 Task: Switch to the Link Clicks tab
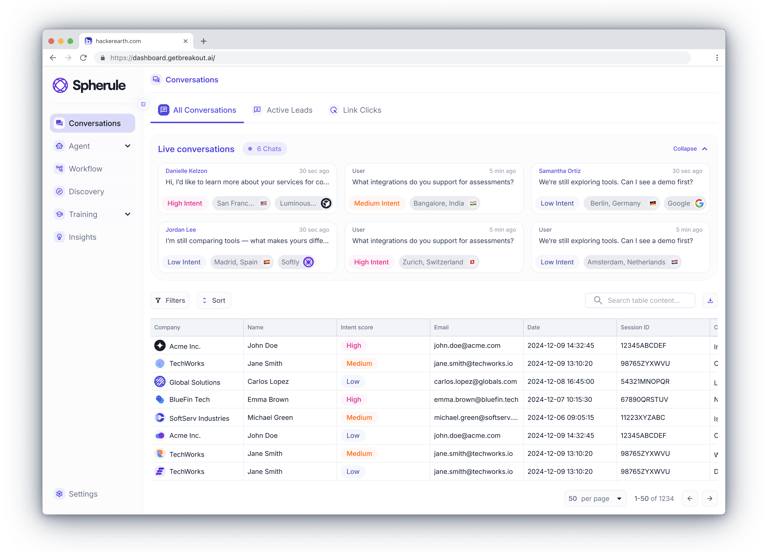tap(356, 110)
